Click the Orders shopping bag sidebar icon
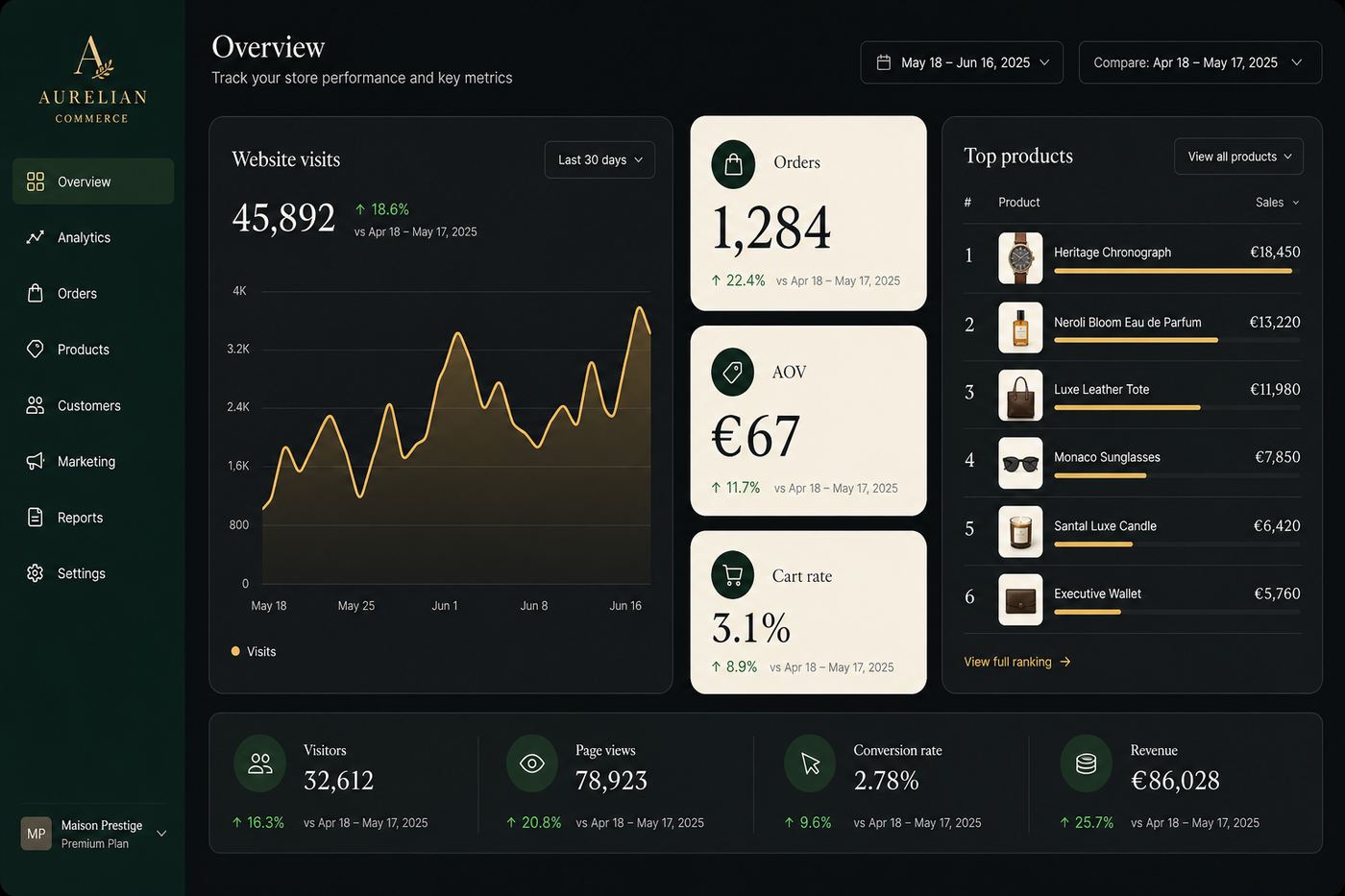This screenshot has width=1345, height=896. point(36,293)
